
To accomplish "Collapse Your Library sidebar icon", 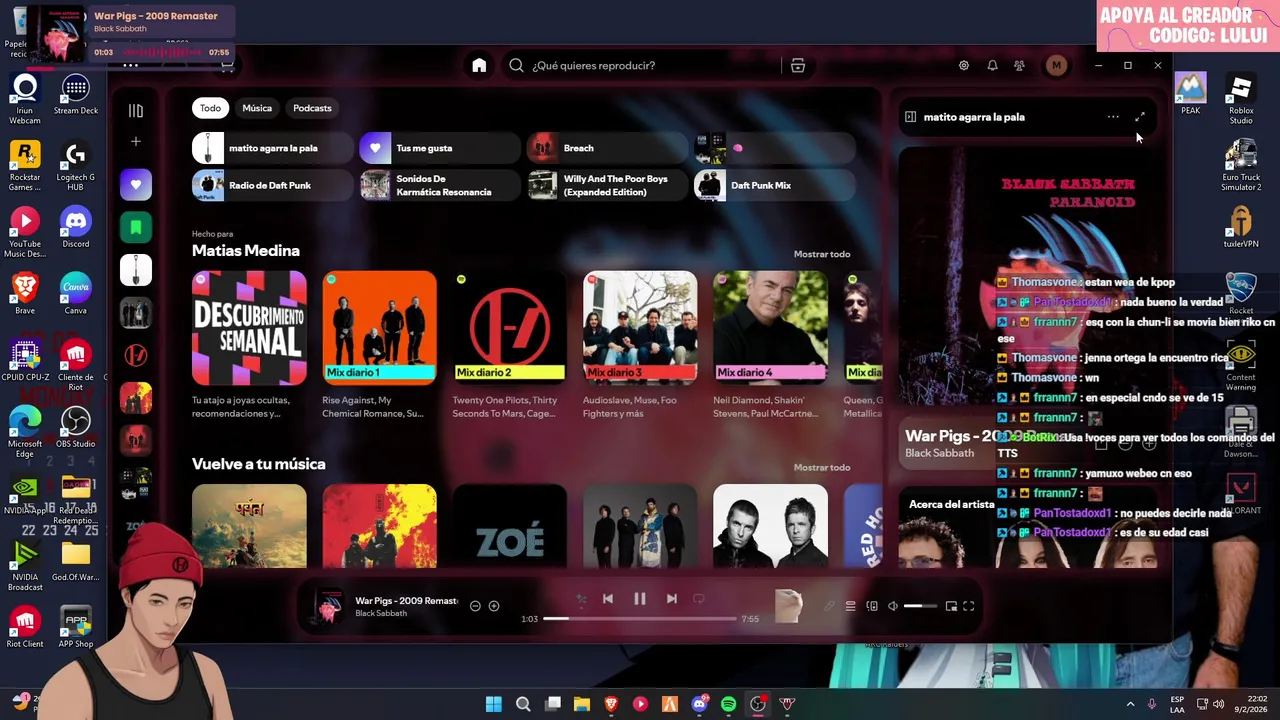I will coord(136,111).
